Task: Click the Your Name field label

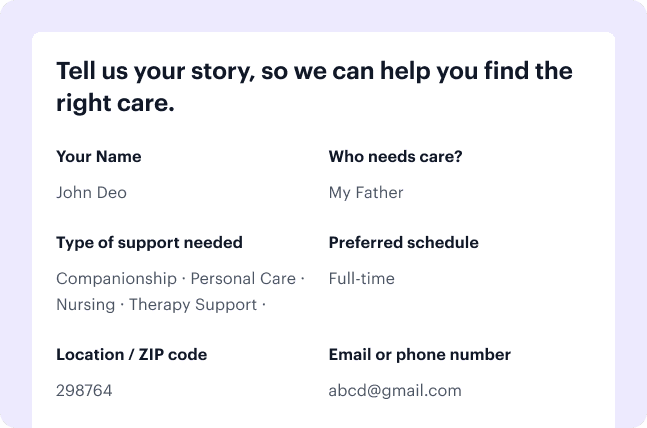Action: pyautogui.click(x=99, y=157)
